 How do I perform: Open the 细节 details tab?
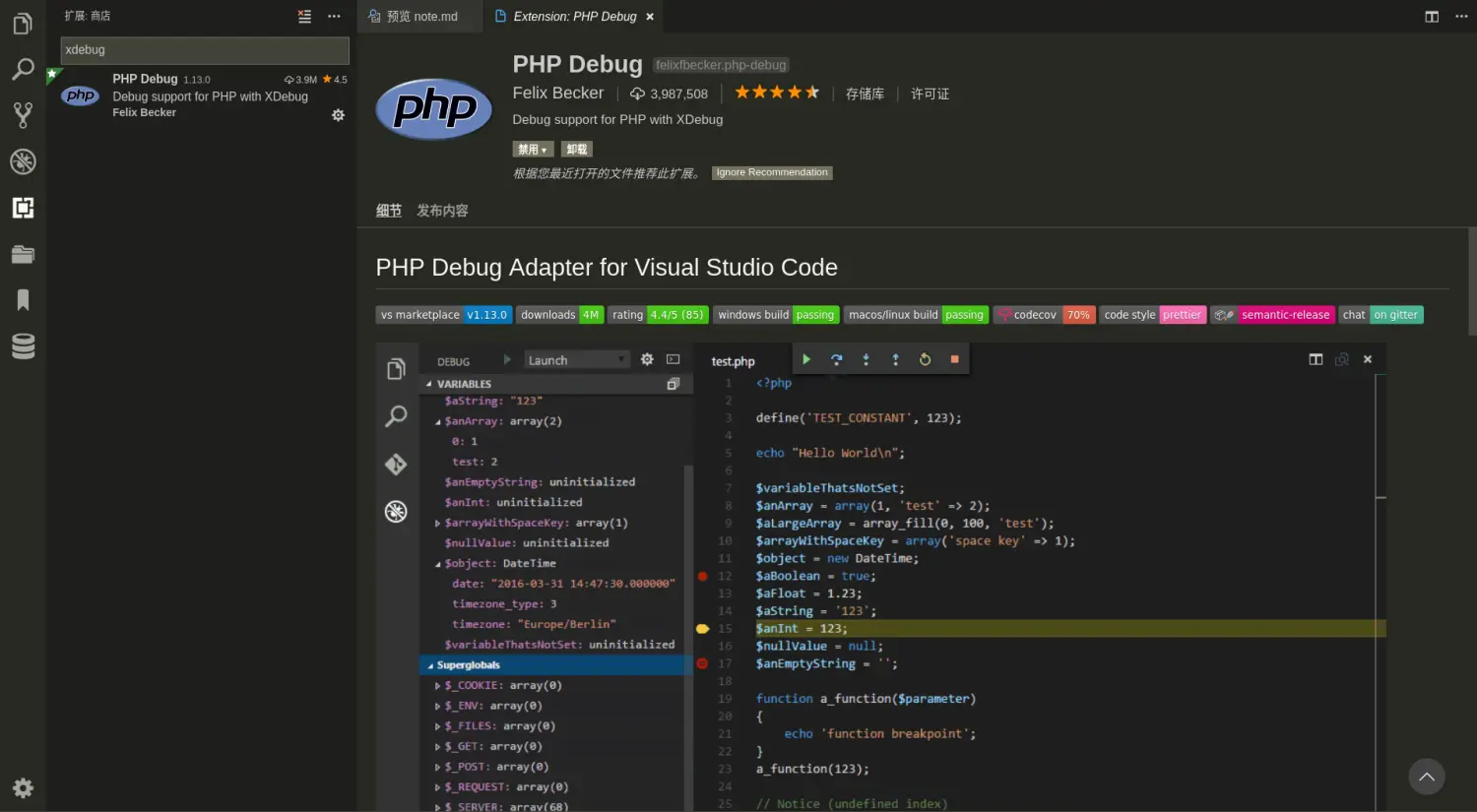click(x=389, y=211)
